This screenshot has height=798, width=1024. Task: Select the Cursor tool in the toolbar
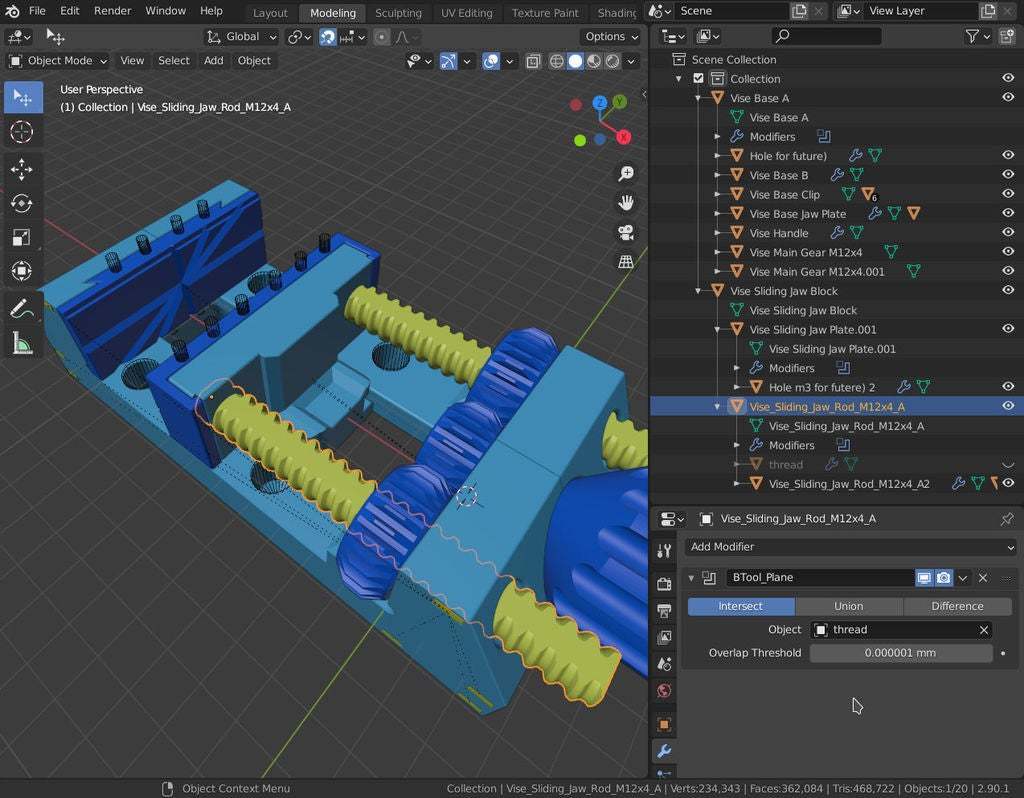(x=22, y=132)
